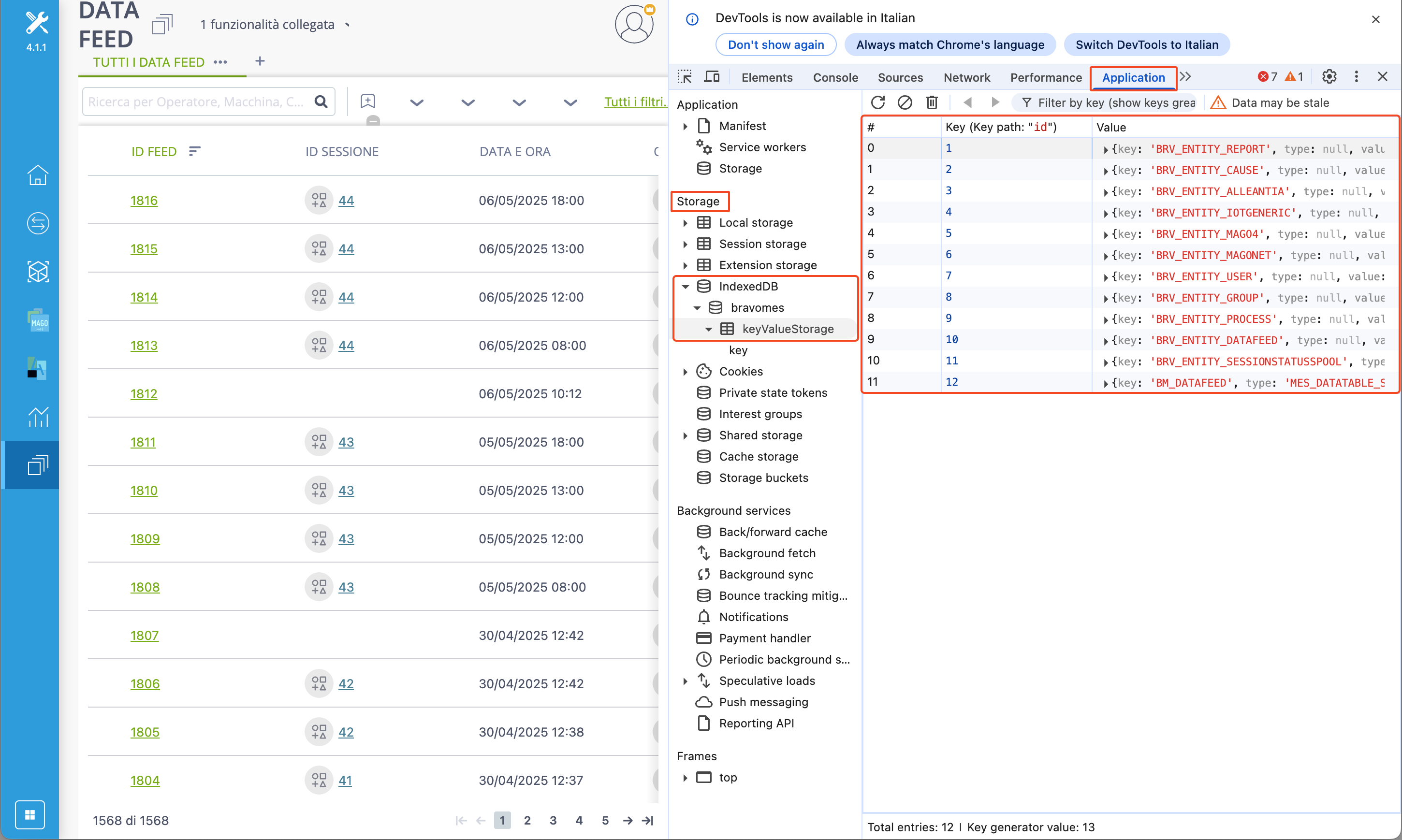The image size is (1402, 840).
Task: Open the apps grid icon at bottom left
Action: (x=29, y=814)
